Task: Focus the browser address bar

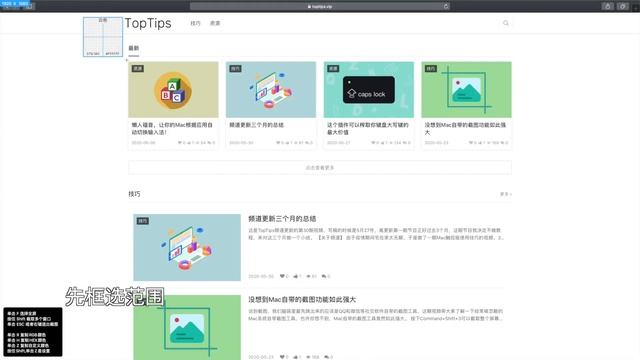Action: click(320, 7)
